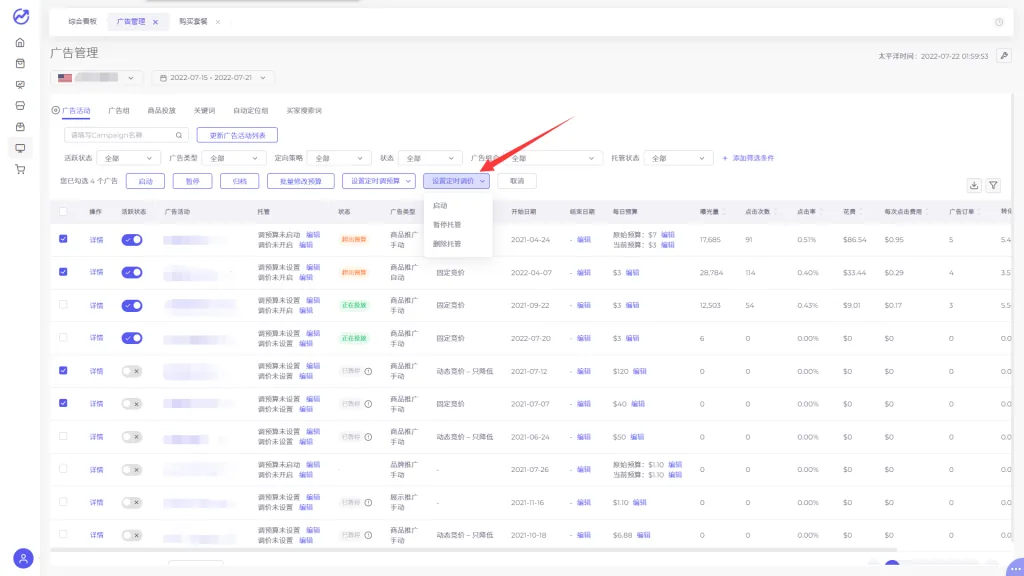Screen dimensions: 1024x576
Task: Check the 2022-07-20 row checkbox
Action: (x=63, y=338)
